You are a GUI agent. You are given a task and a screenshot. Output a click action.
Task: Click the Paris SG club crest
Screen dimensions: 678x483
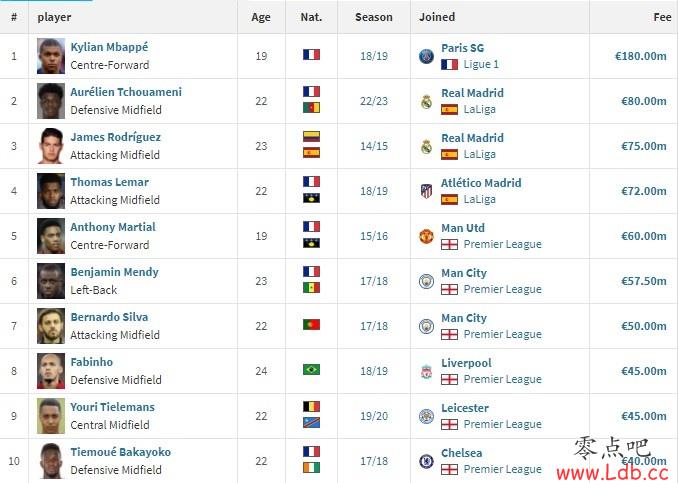426,56
